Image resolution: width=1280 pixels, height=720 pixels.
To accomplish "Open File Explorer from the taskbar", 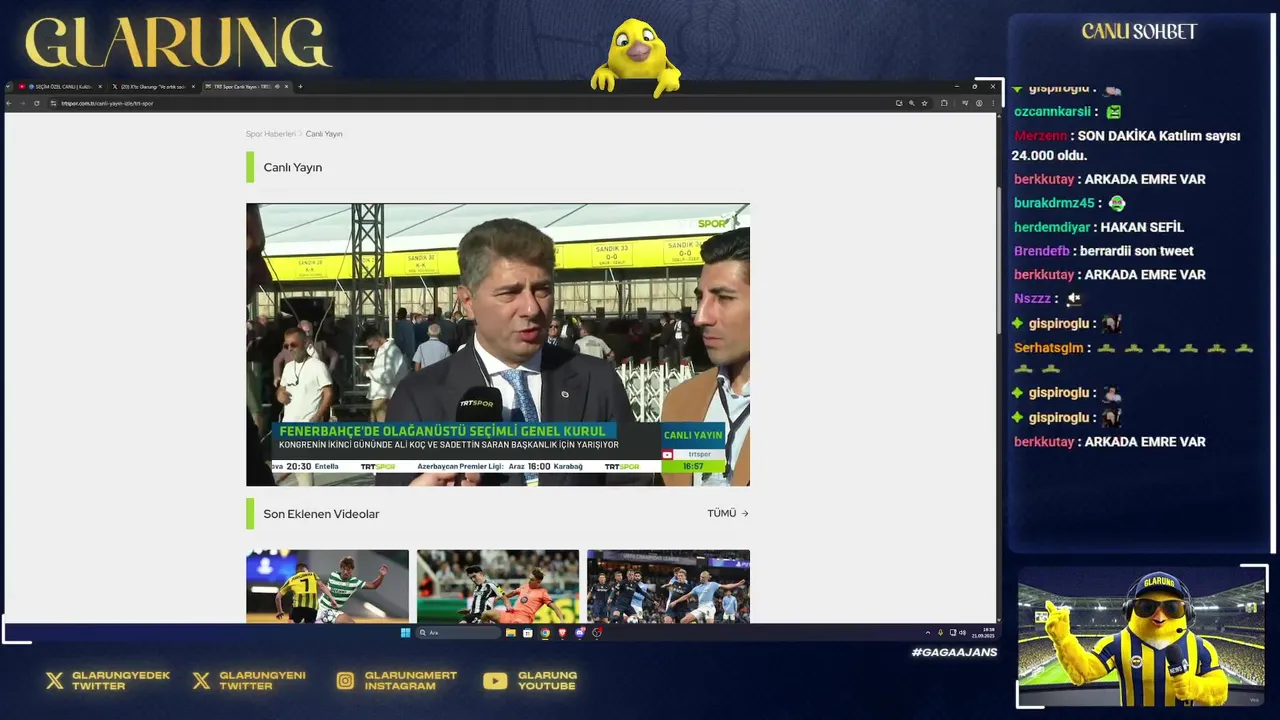I will point(511,632).
